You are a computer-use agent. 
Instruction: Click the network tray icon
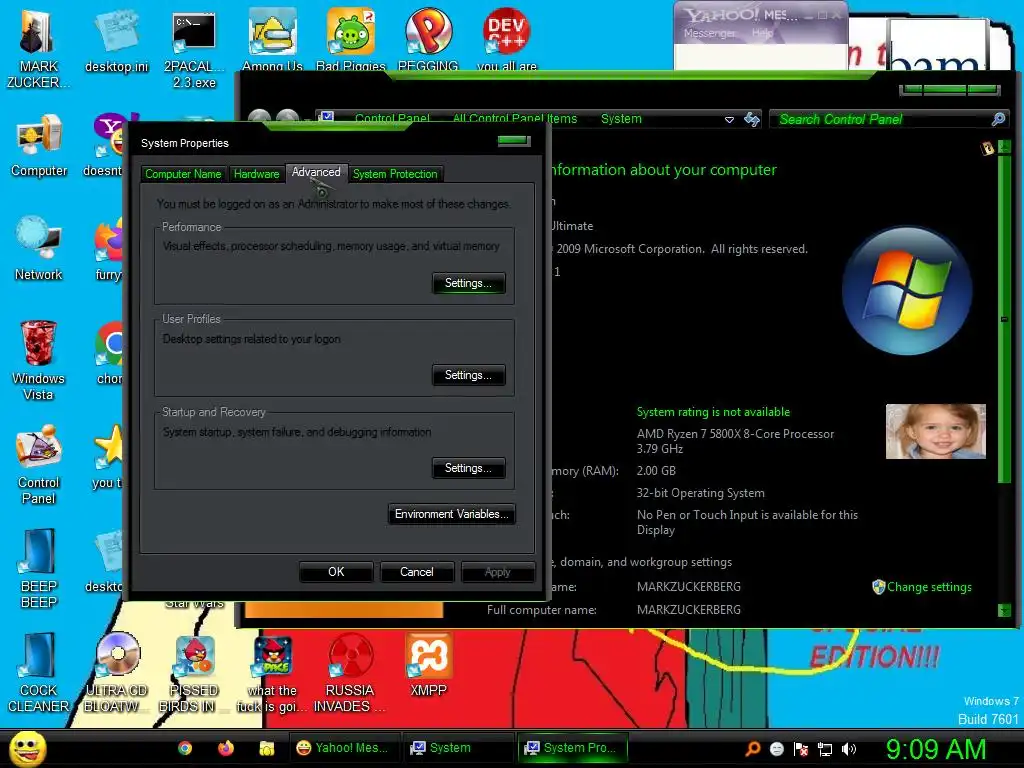[825, 749]
